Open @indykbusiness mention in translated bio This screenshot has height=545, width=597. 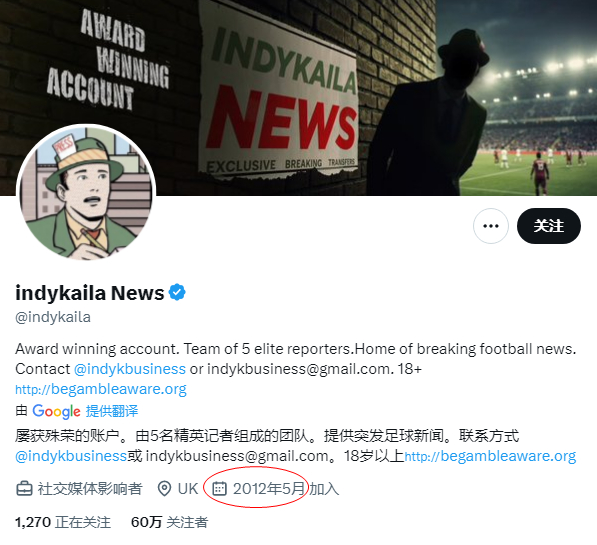(71, 456)
